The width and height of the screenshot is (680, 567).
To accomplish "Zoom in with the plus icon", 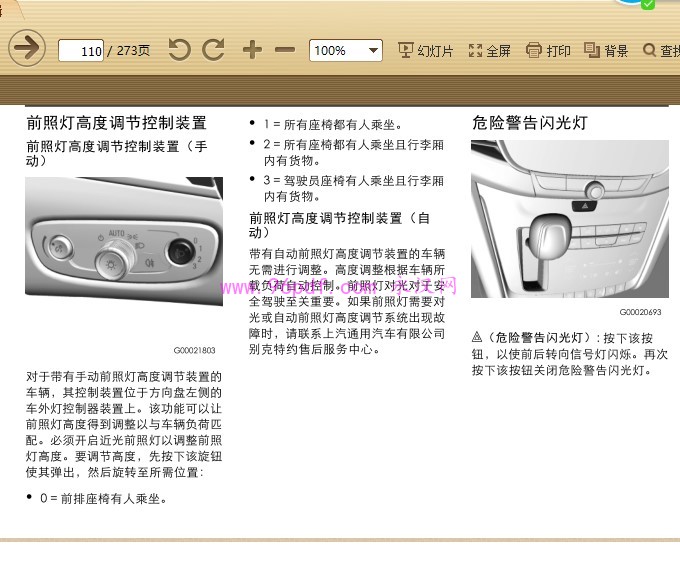I will tap(251, 50).
